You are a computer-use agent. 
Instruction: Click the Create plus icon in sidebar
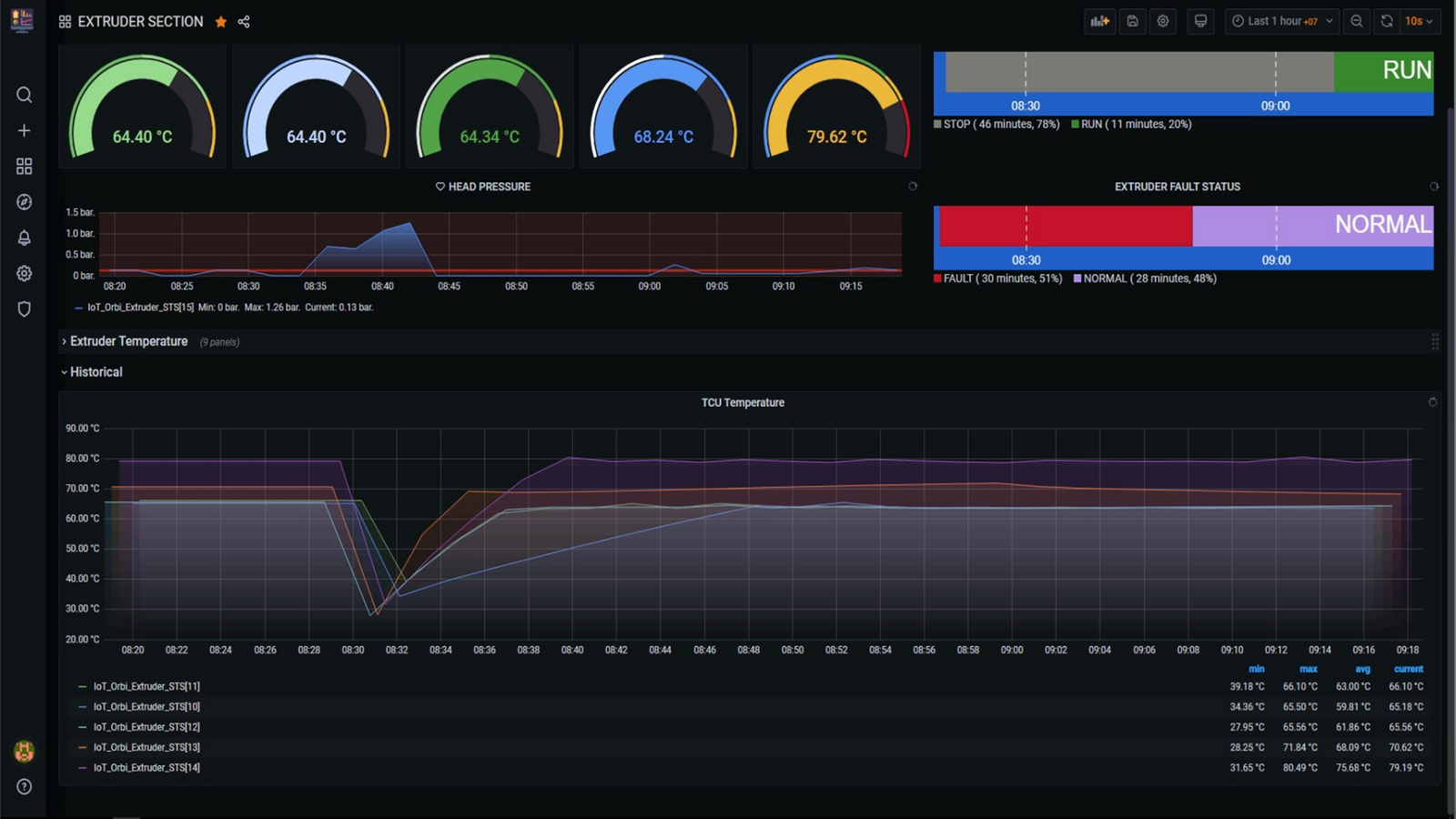[25, 131]
